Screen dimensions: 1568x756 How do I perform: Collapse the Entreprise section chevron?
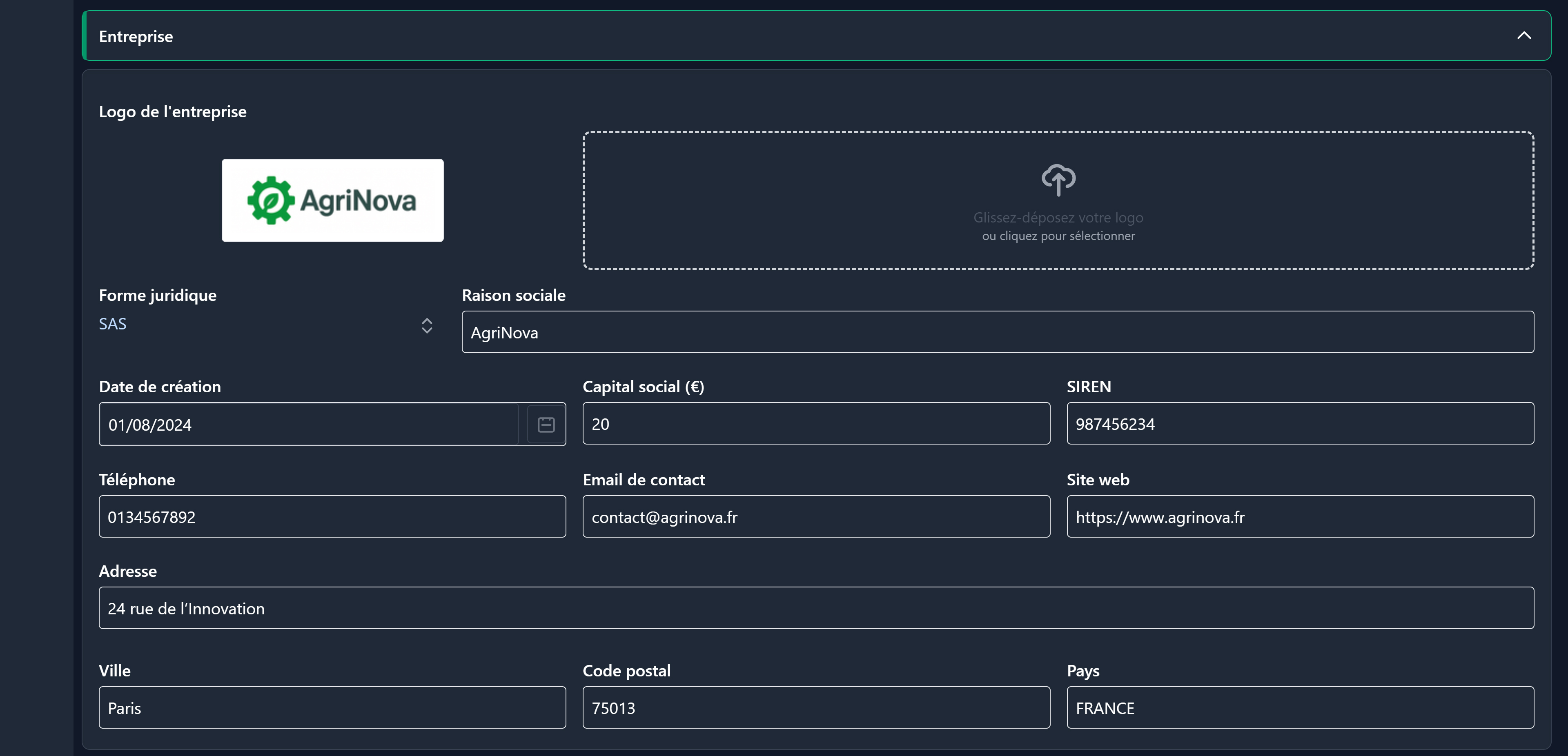point(1523,35)
